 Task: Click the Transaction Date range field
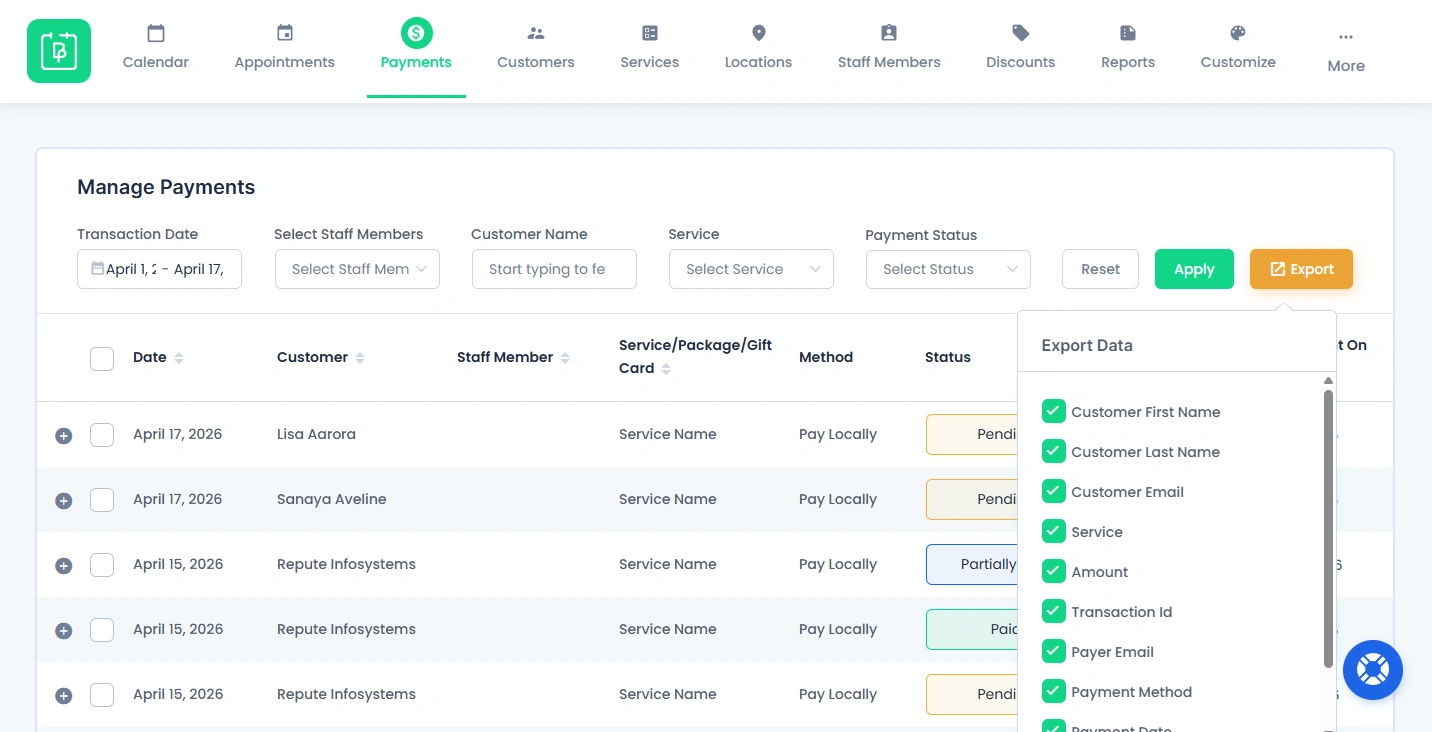[159, 269]
